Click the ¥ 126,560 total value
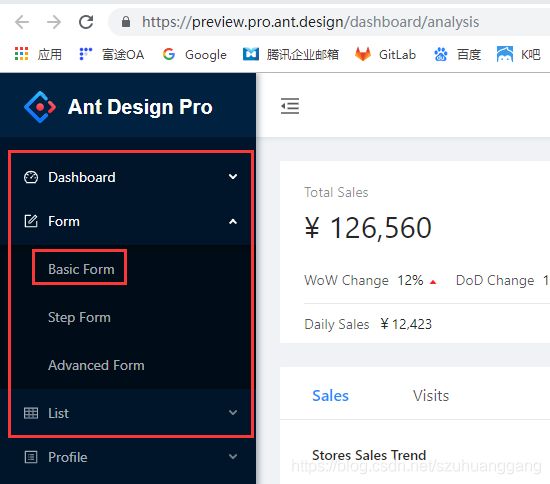 368,228
